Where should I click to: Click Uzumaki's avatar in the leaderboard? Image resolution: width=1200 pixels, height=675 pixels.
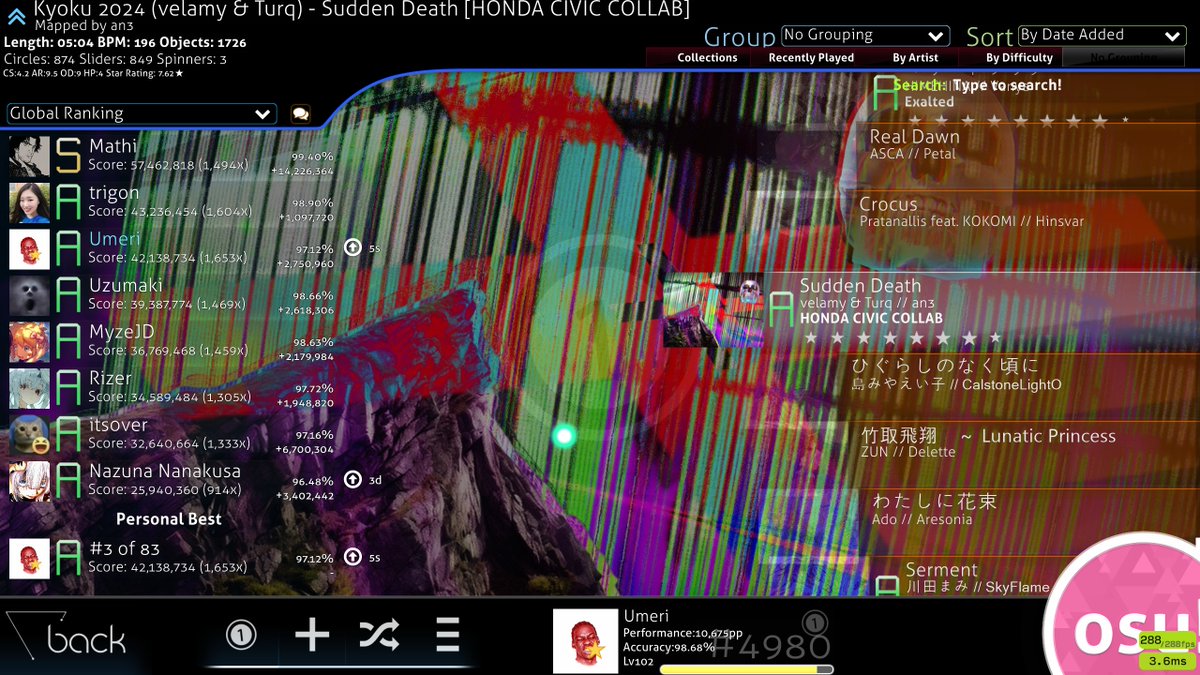pyautogui.click(x=29, y=296)
